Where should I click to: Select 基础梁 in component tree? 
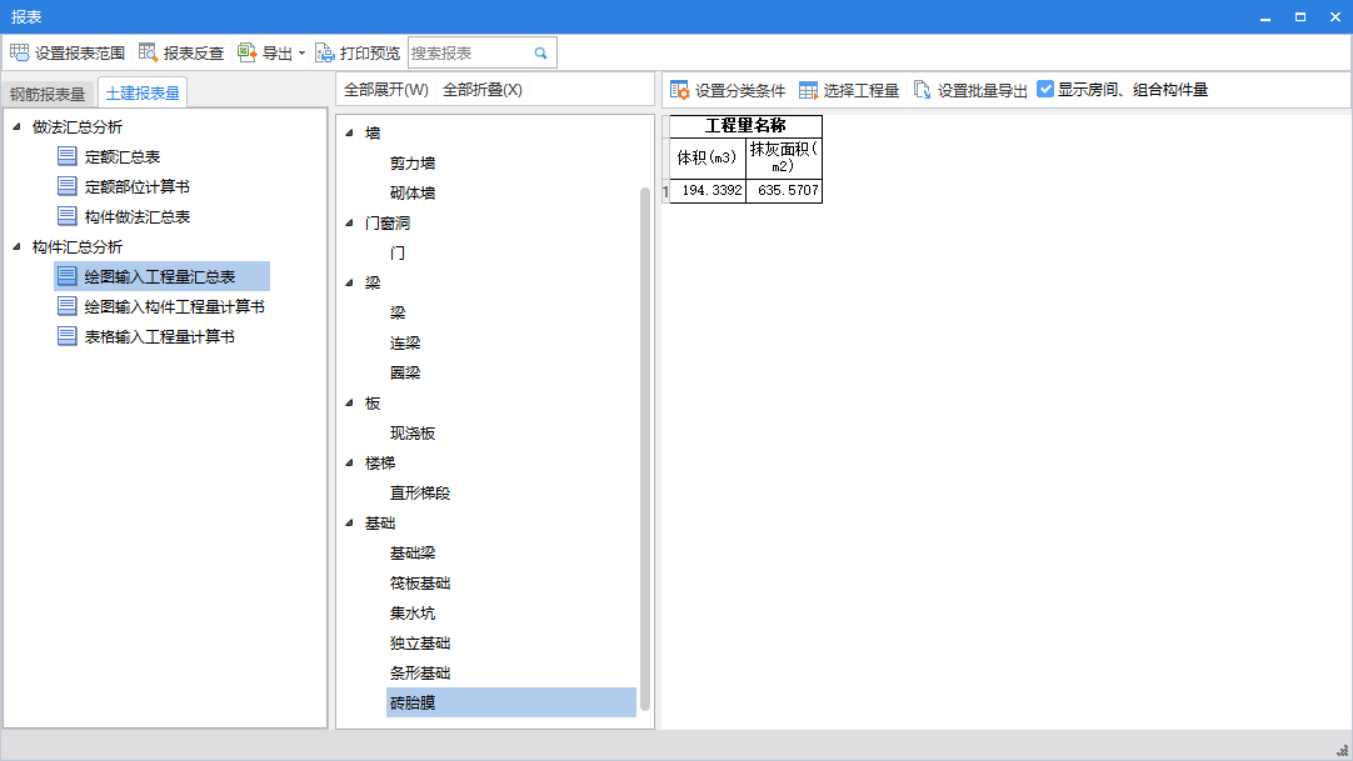pyautogui.click(x=413, y=553)
